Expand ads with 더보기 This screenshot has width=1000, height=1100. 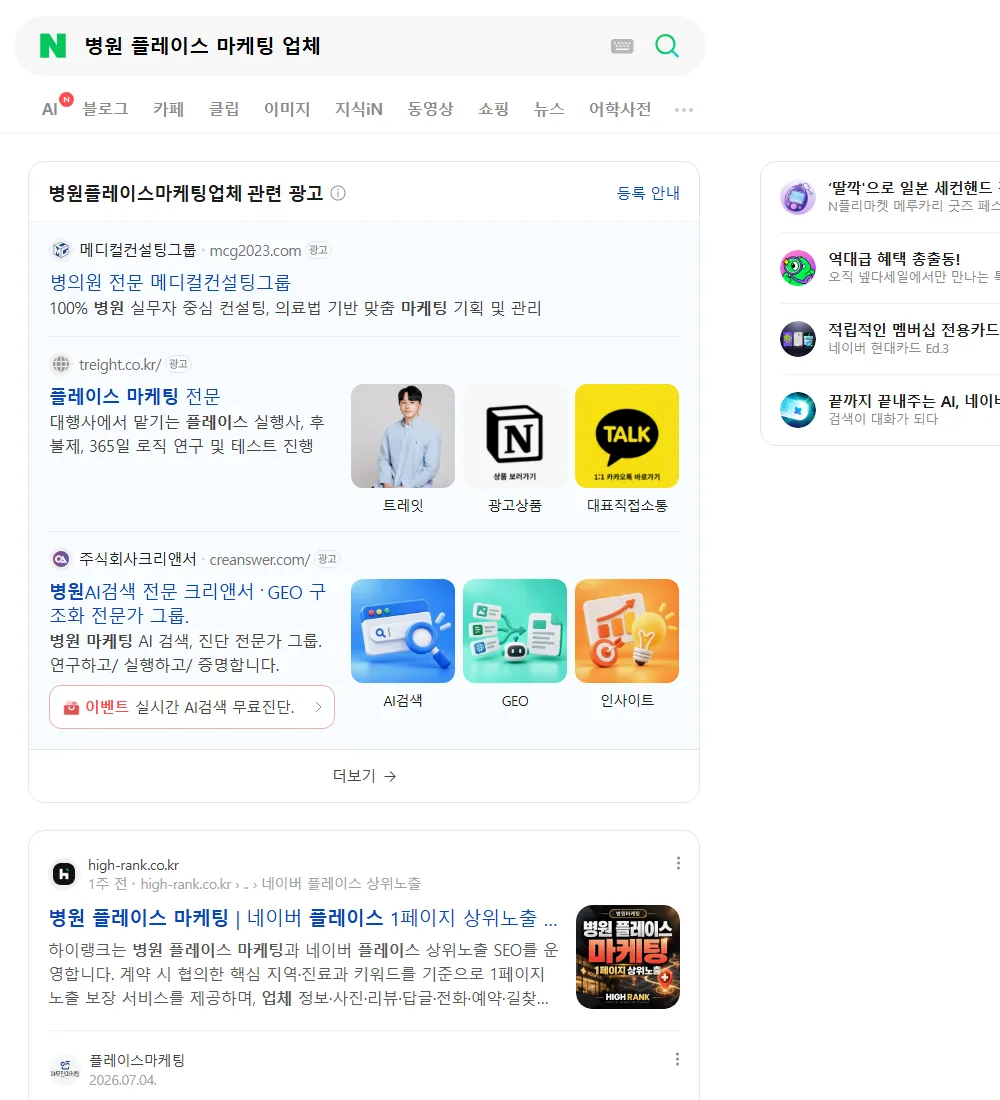click(x=364, y=776)
